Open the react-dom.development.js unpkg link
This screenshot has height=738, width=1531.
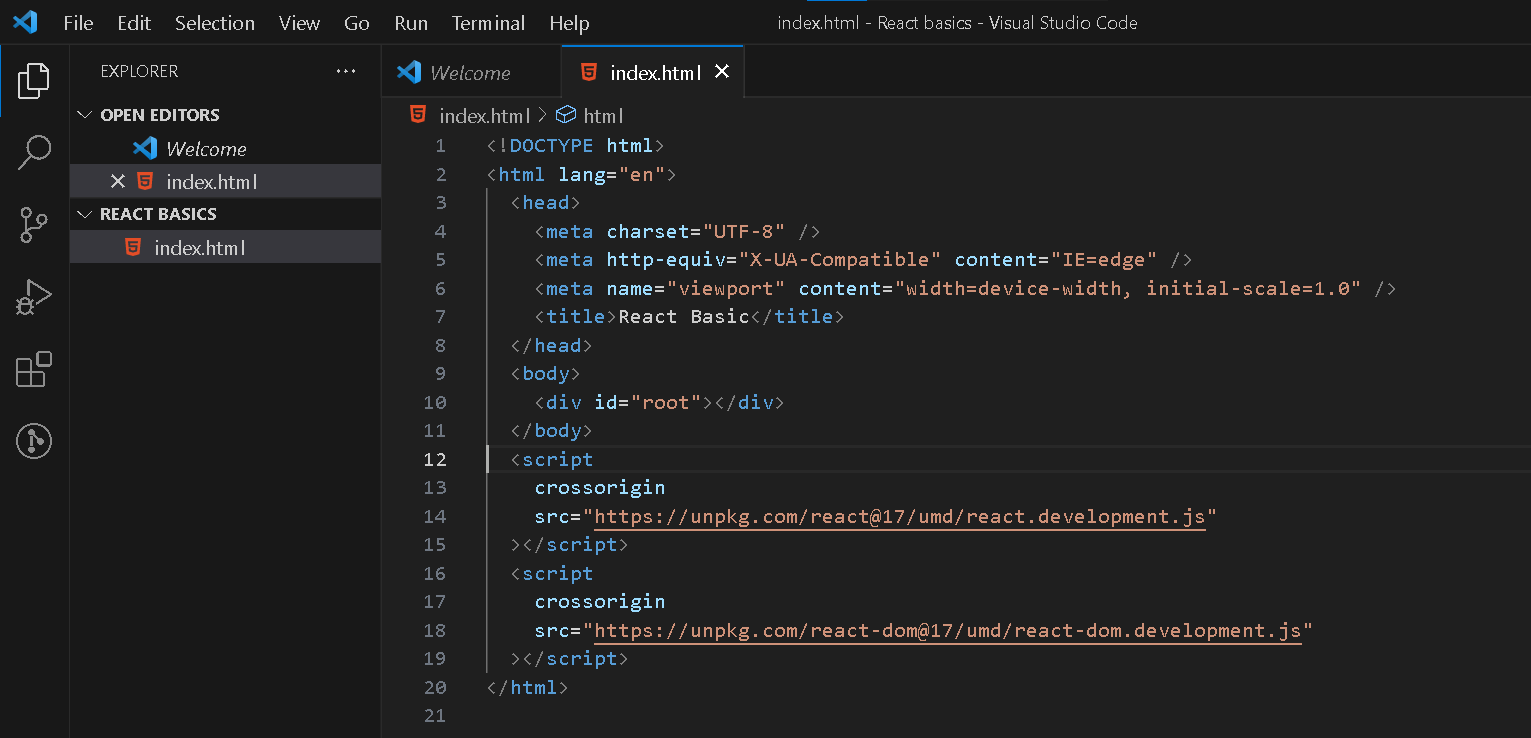948,630
